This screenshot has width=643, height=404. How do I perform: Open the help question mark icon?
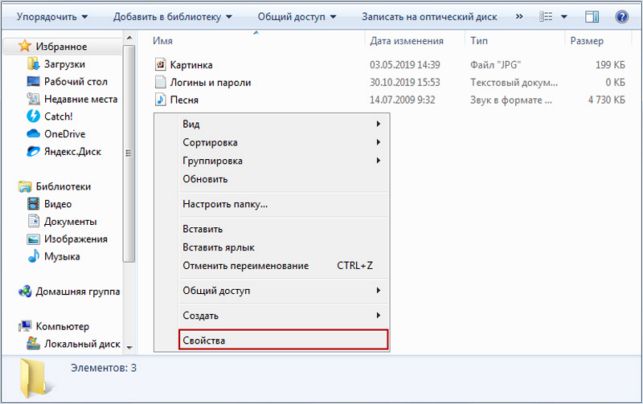pos(622,17)
